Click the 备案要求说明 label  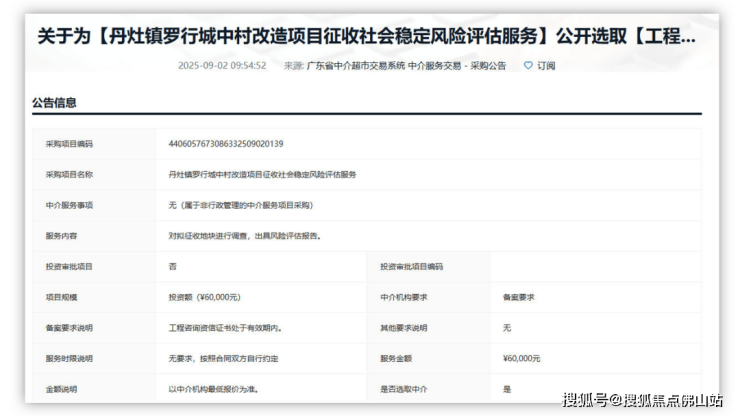coord(69,328)
